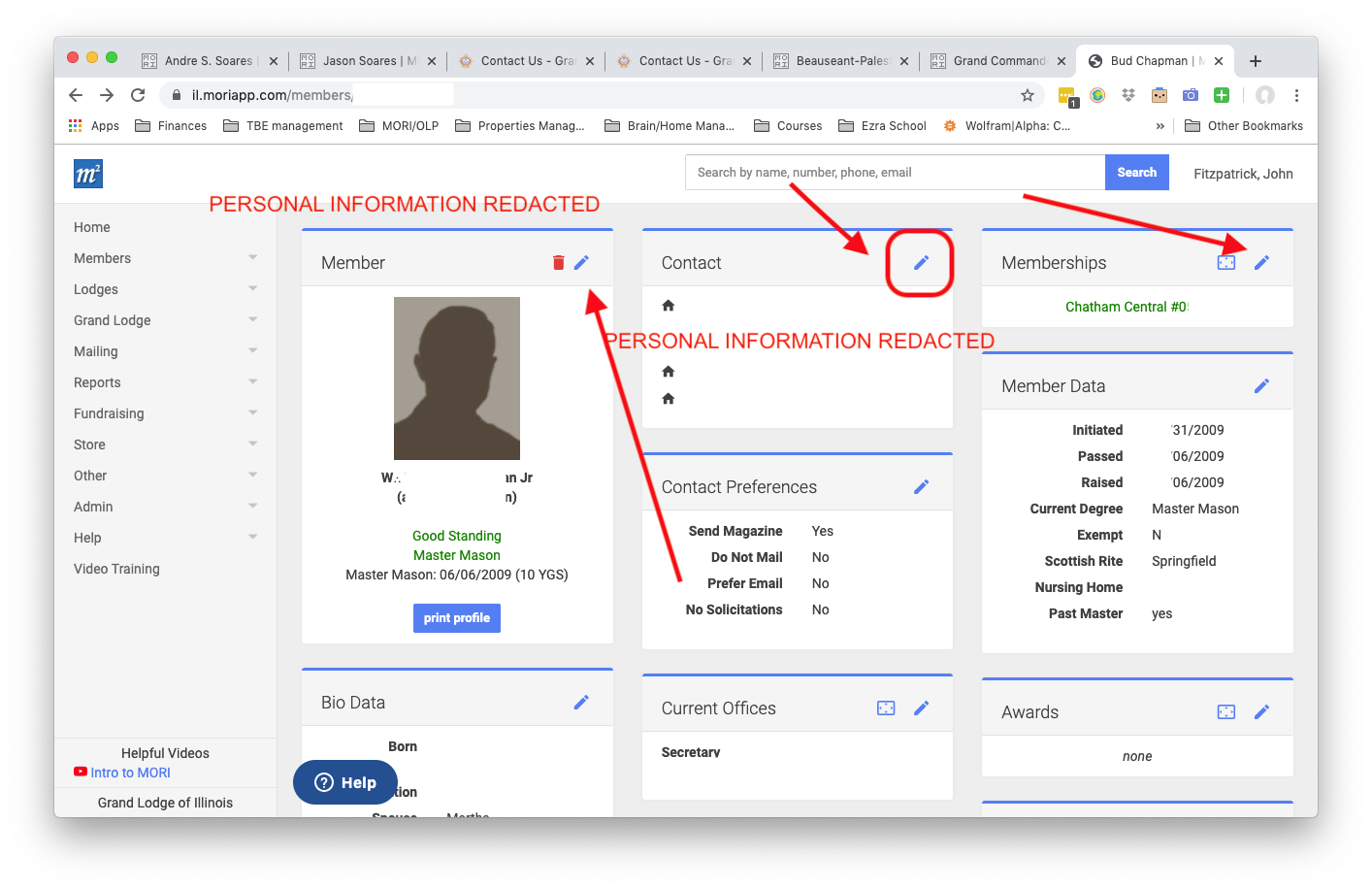Viewport: 1372px width, 889px height.
Task: Edit Member Data with pencil icon
Action: click(x=1261, y=386)
